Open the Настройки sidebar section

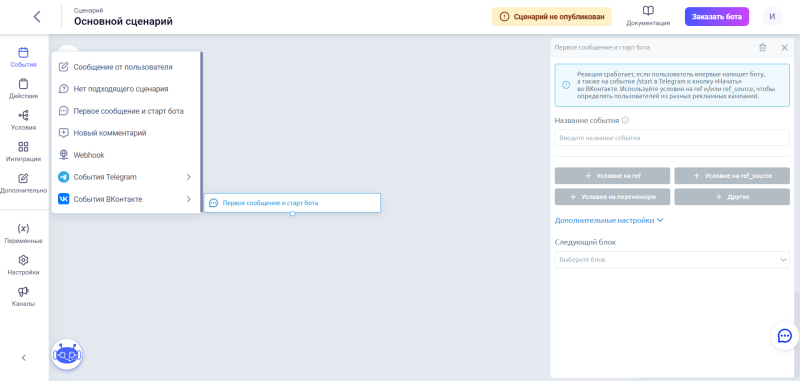[23, 266]
